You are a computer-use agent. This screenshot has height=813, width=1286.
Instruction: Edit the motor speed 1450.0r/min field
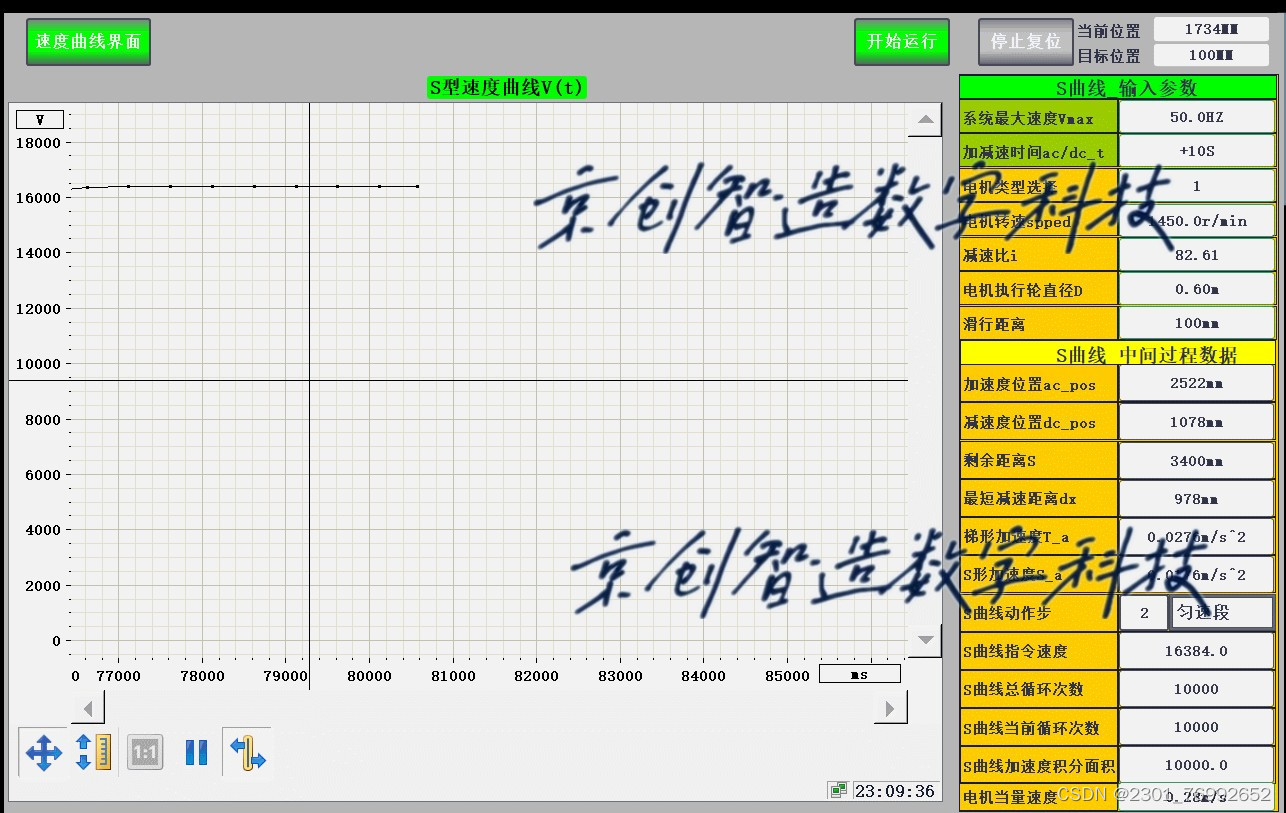(x=1197, y=221)
